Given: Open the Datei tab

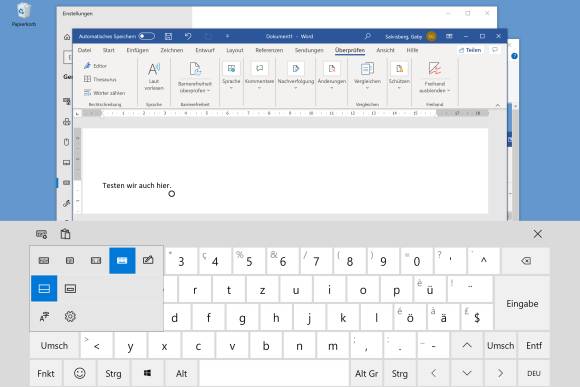Looking at the screenshot, I should pyautogui.click(x=84, y=50).
